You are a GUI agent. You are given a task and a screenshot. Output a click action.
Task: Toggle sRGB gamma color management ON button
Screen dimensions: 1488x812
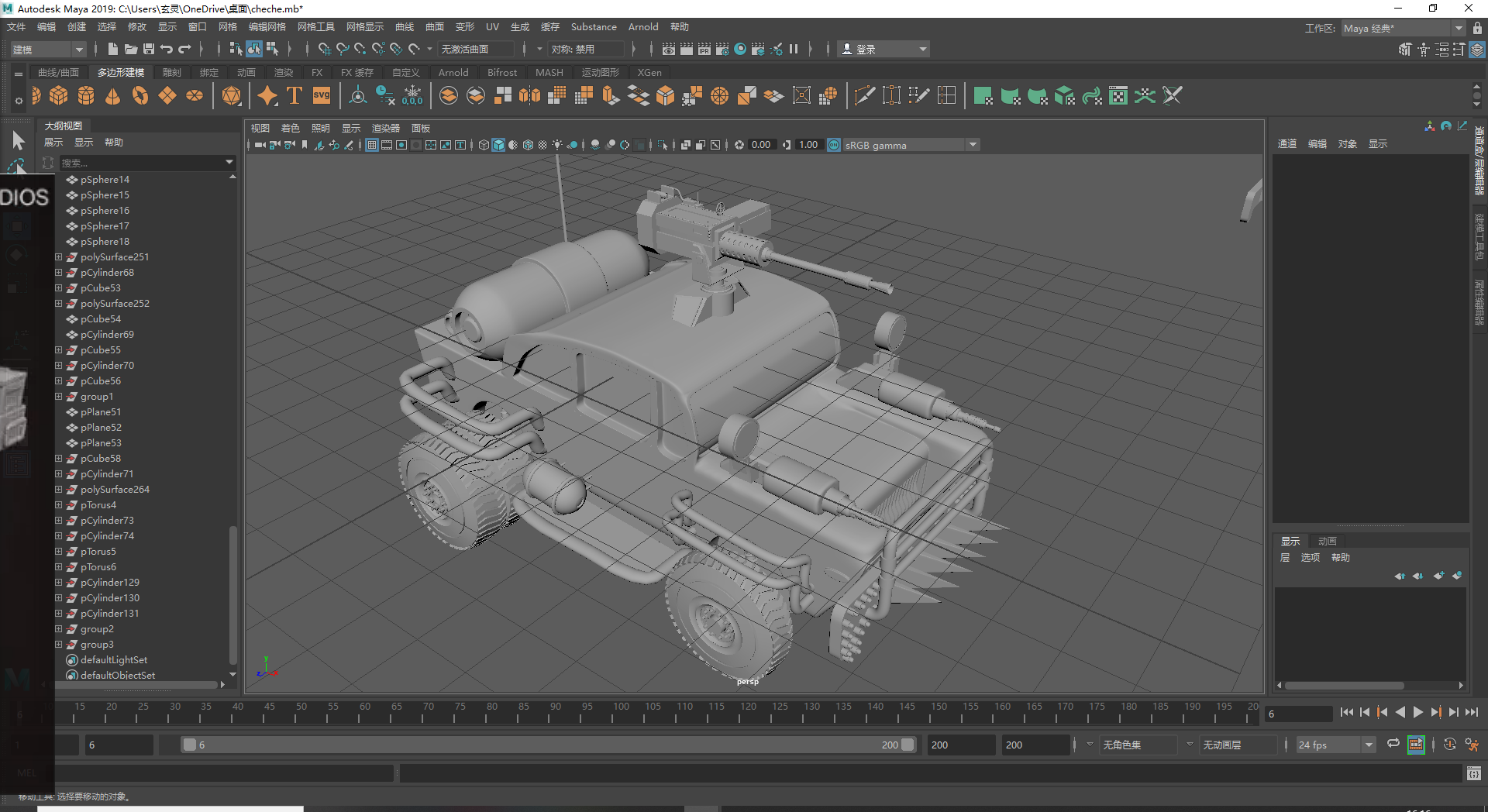point(834,145)
